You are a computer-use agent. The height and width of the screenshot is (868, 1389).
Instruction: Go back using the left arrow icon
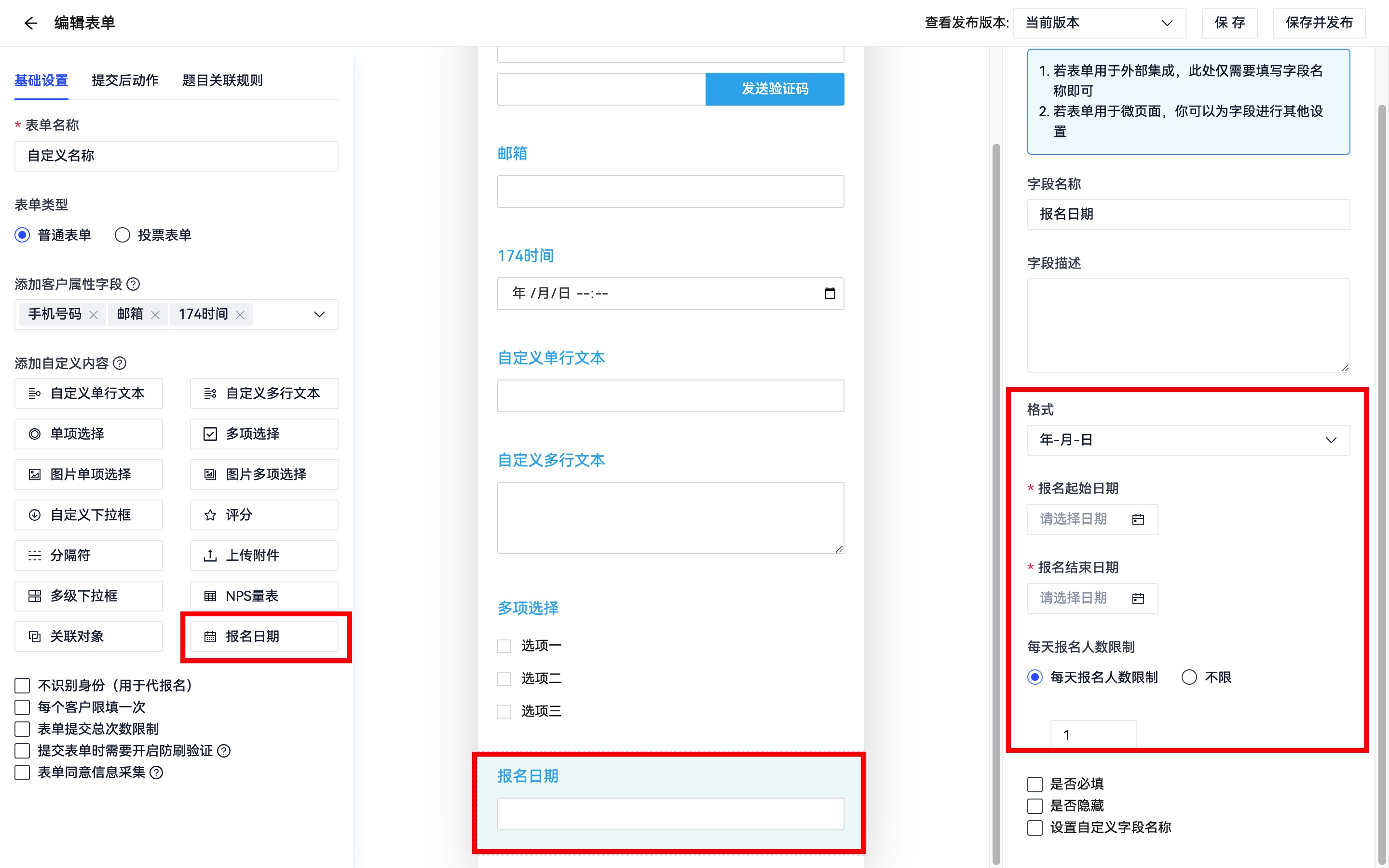pos(30,23)
